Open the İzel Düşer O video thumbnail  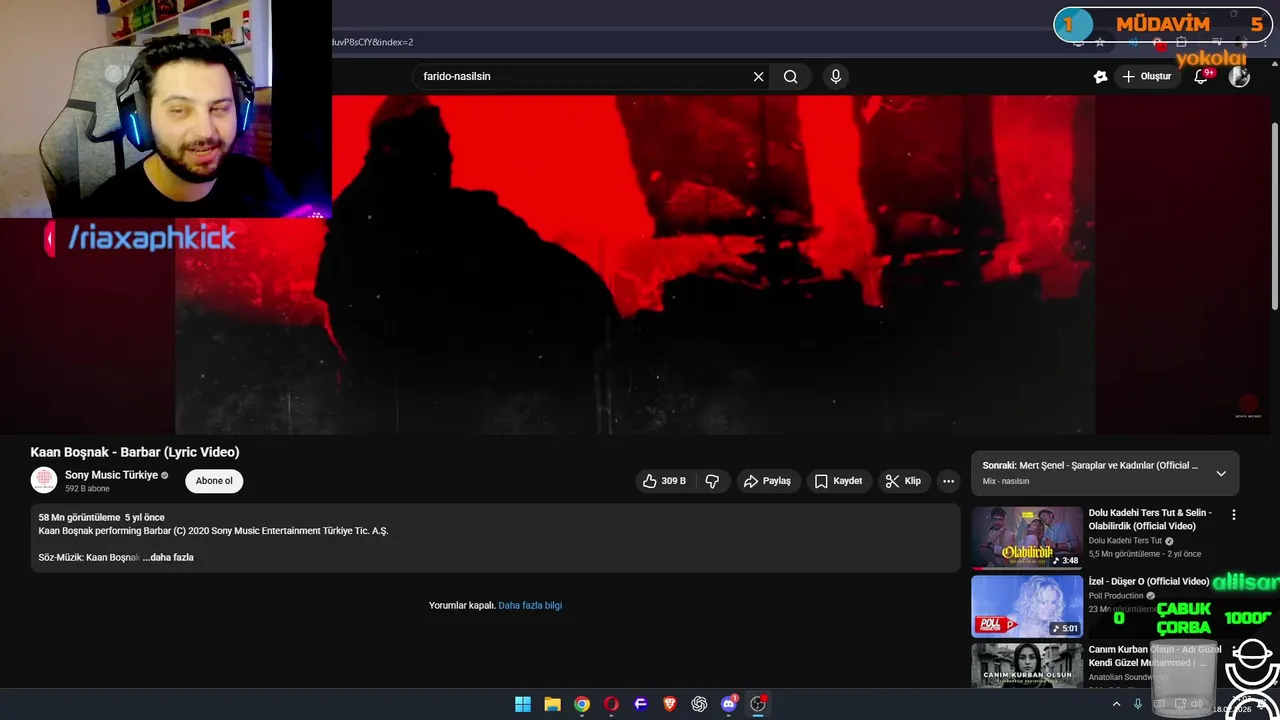1027,606
